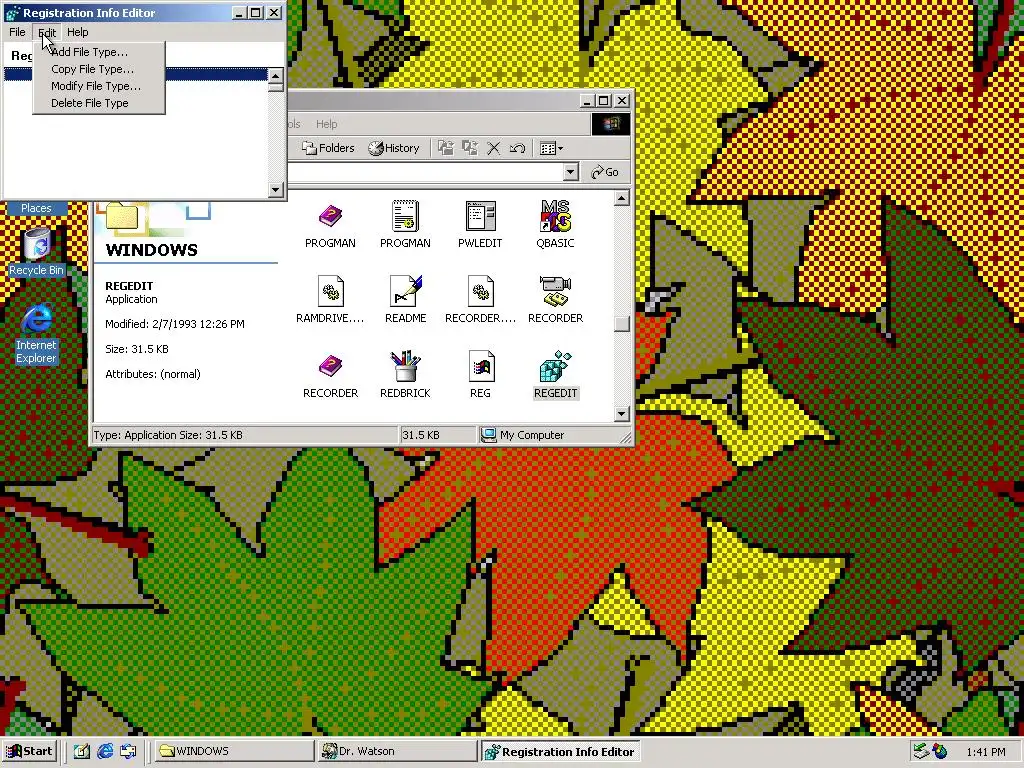Click the History toolbar button

394,148
